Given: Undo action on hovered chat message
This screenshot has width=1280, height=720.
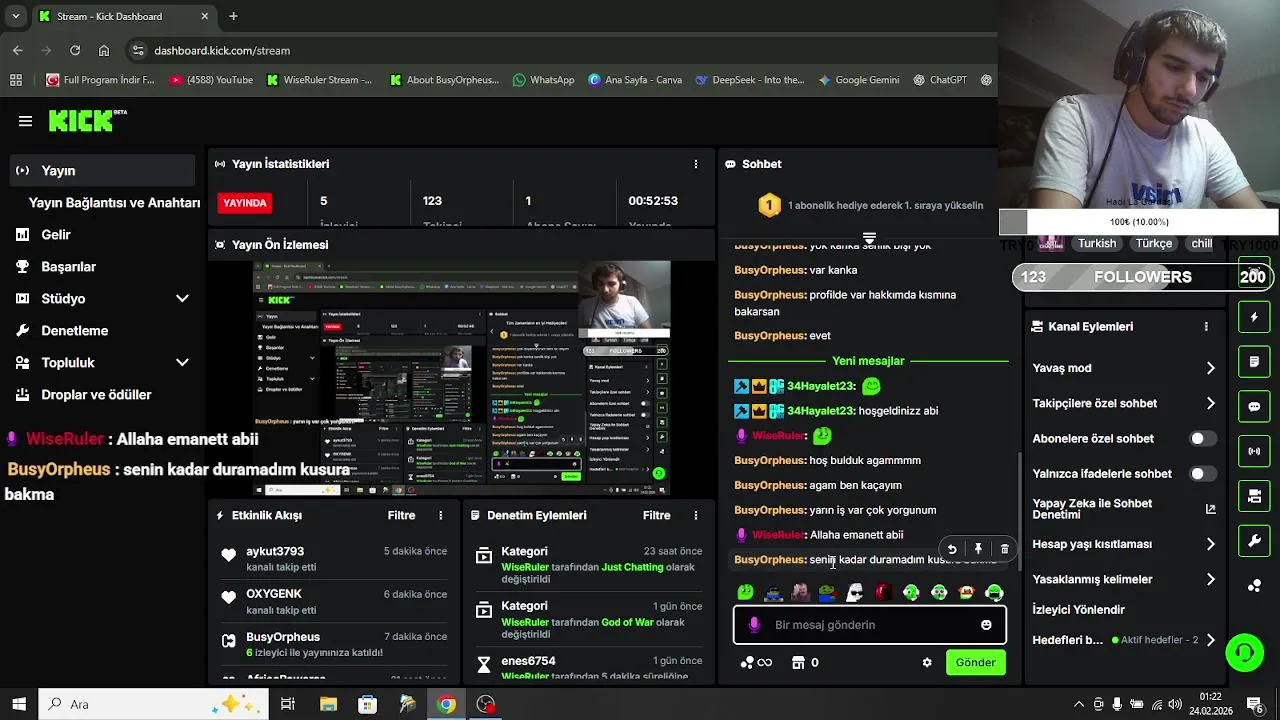Looking at the screenshot, I should [952, 549].
